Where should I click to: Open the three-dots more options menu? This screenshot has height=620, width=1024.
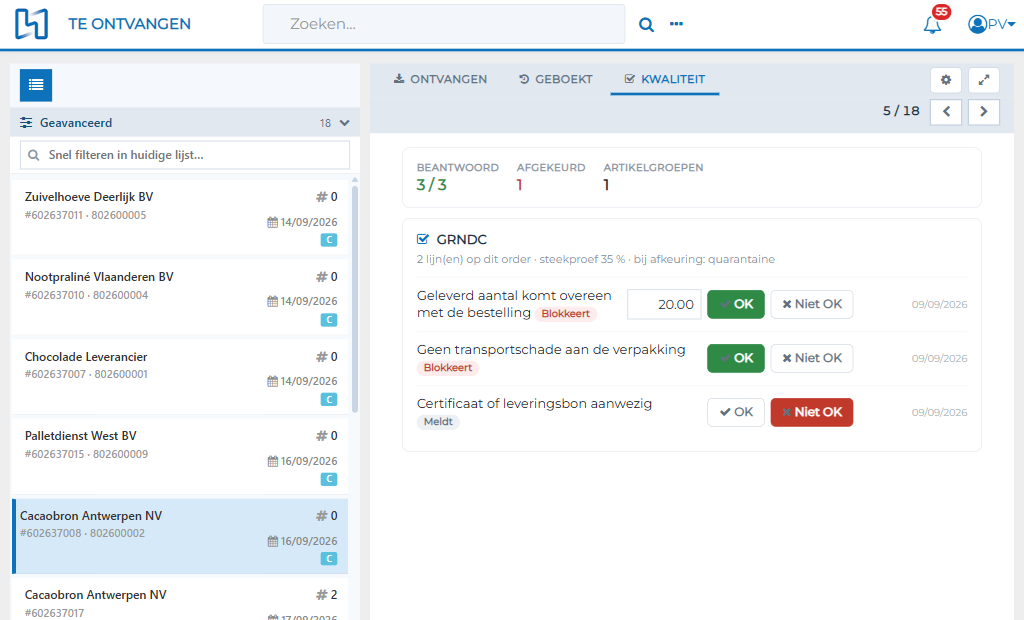[x=676, y=24]
